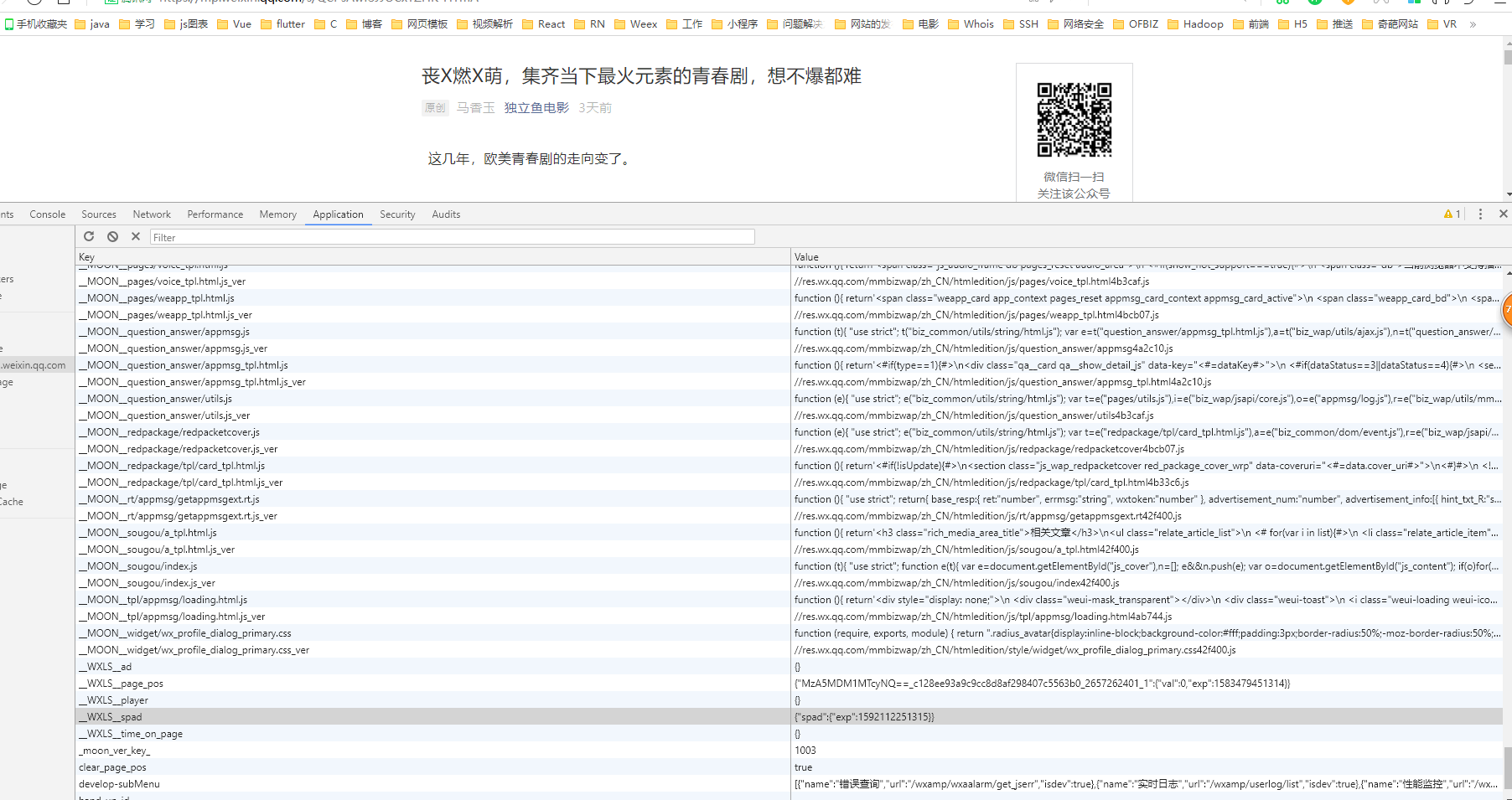
Task: Open the Weex bookmark folder
Action: pos(635,24)
